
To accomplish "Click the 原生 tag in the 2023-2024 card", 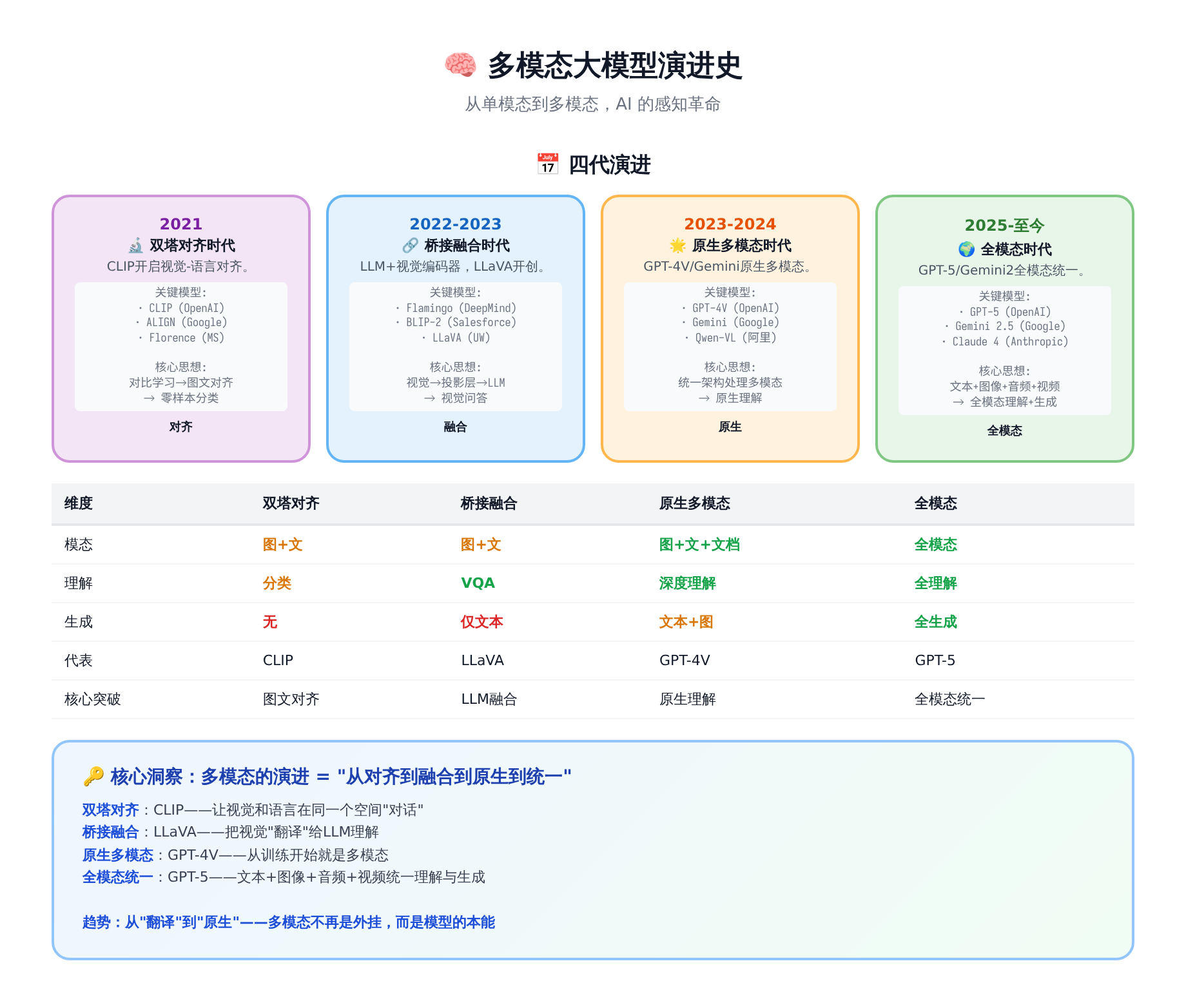I will click(x=730, y=427).
